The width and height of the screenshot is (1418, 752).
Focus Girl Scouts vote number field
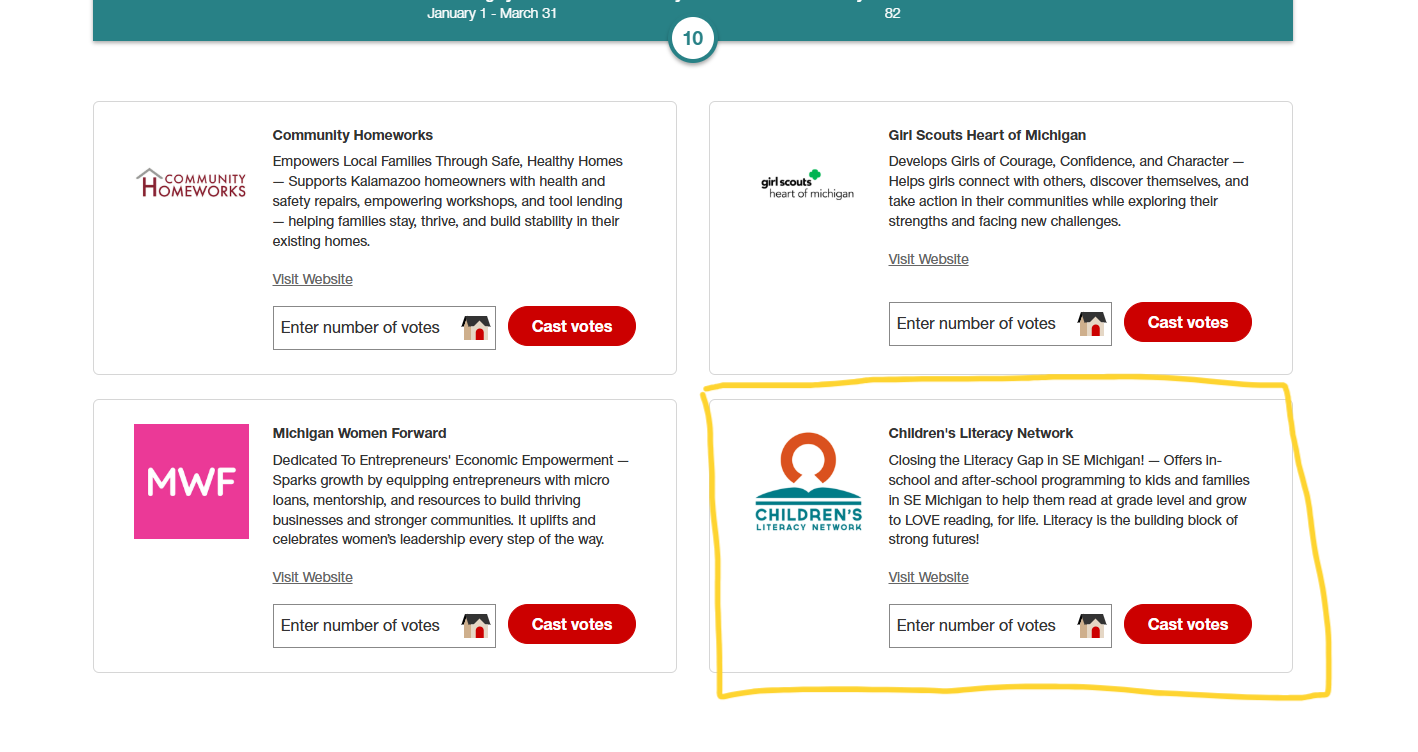[x=1000, y=324]
